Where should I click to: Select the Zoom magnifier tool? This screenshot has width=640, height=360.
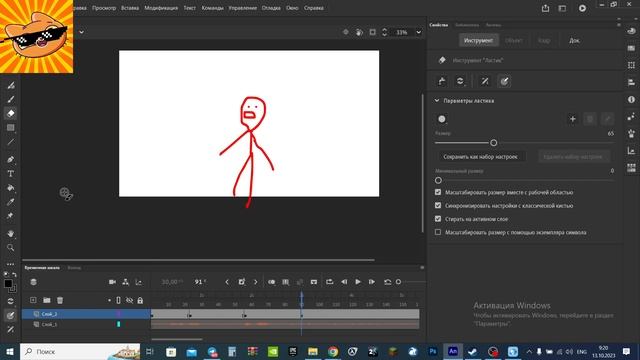pyautogui.click(x=11, y=247)
